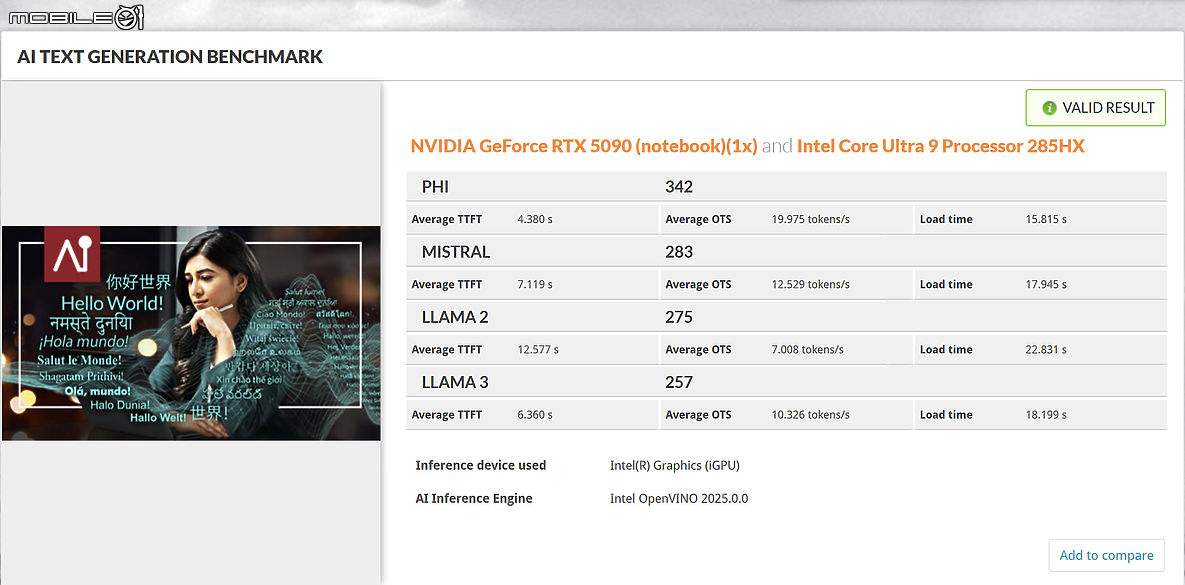This screenshot has width=1185, height=585.
Task: Select Average OTS value 12.529 tokens/s
Action: click(809, 284)
